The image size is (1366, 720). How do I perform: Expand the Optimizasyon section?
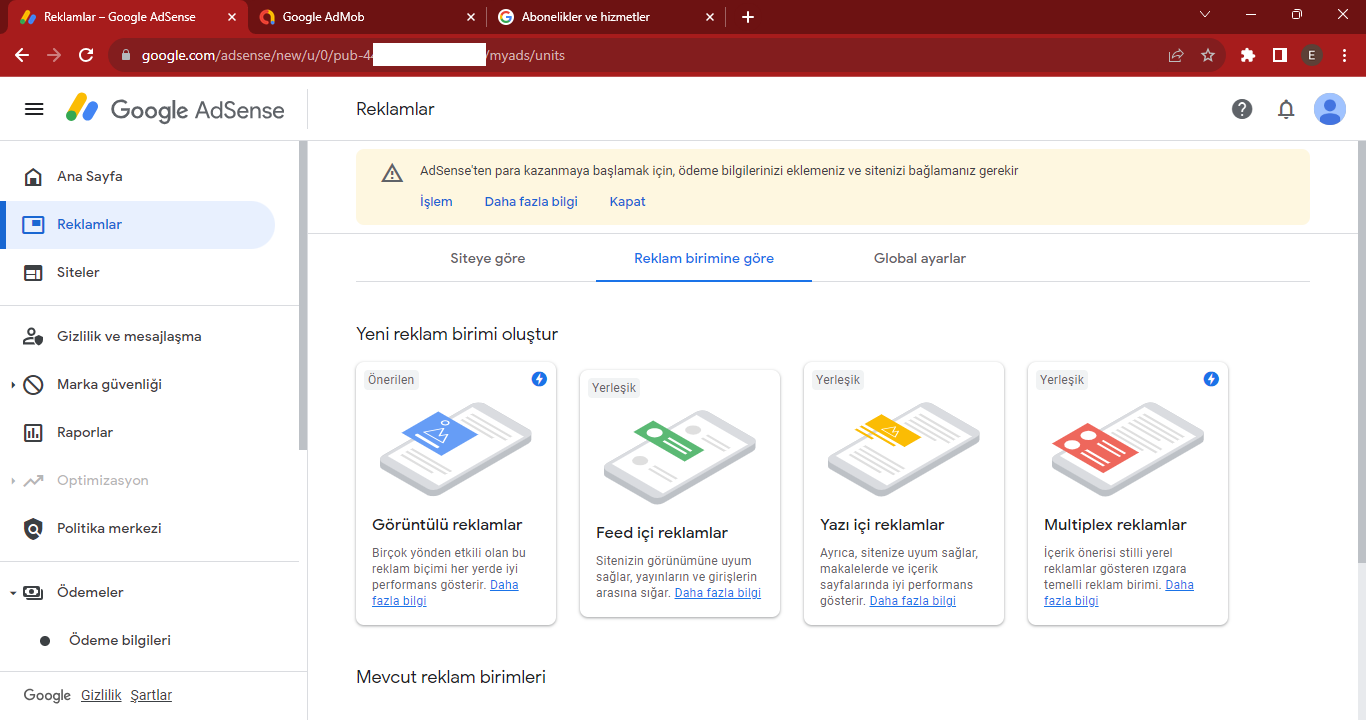[x=12, y=481]
